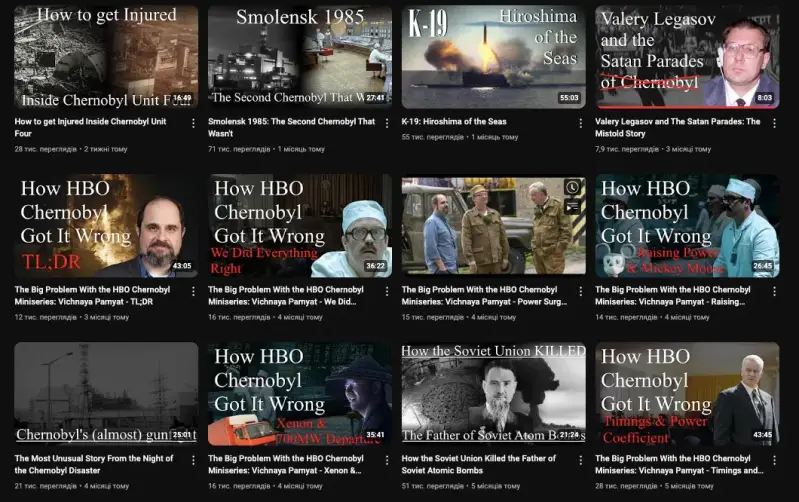This screenshot has height=502, width=799.
Task: Click the Watch later clock icon on thumbnail
Action: (x=572, y=188)
